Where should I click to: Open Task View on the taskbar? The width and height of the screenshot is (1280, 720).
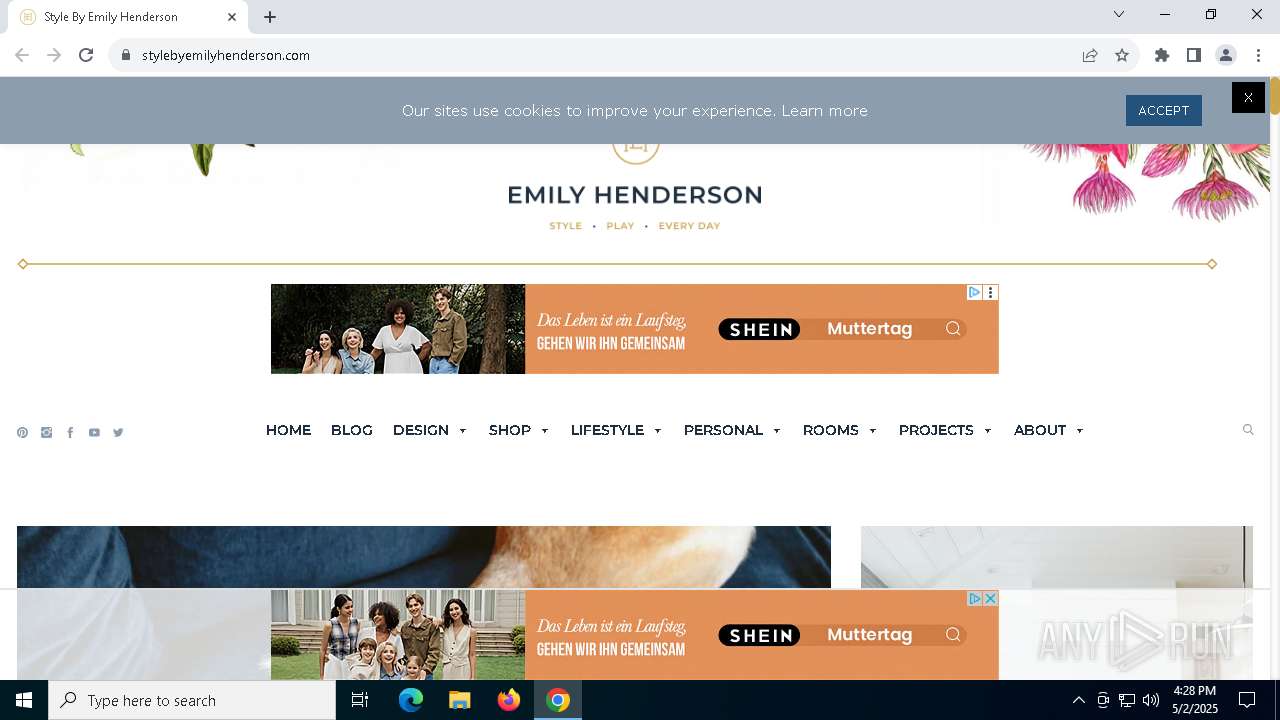pos(360,700)
